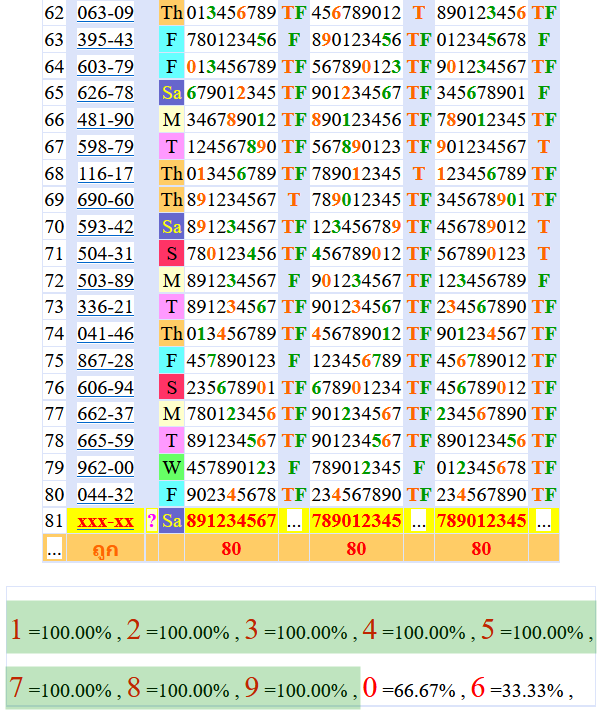Click the W day cell in row 79
Image resolution: width=603 pixels, height=719 pixels.
click(171, 468)
